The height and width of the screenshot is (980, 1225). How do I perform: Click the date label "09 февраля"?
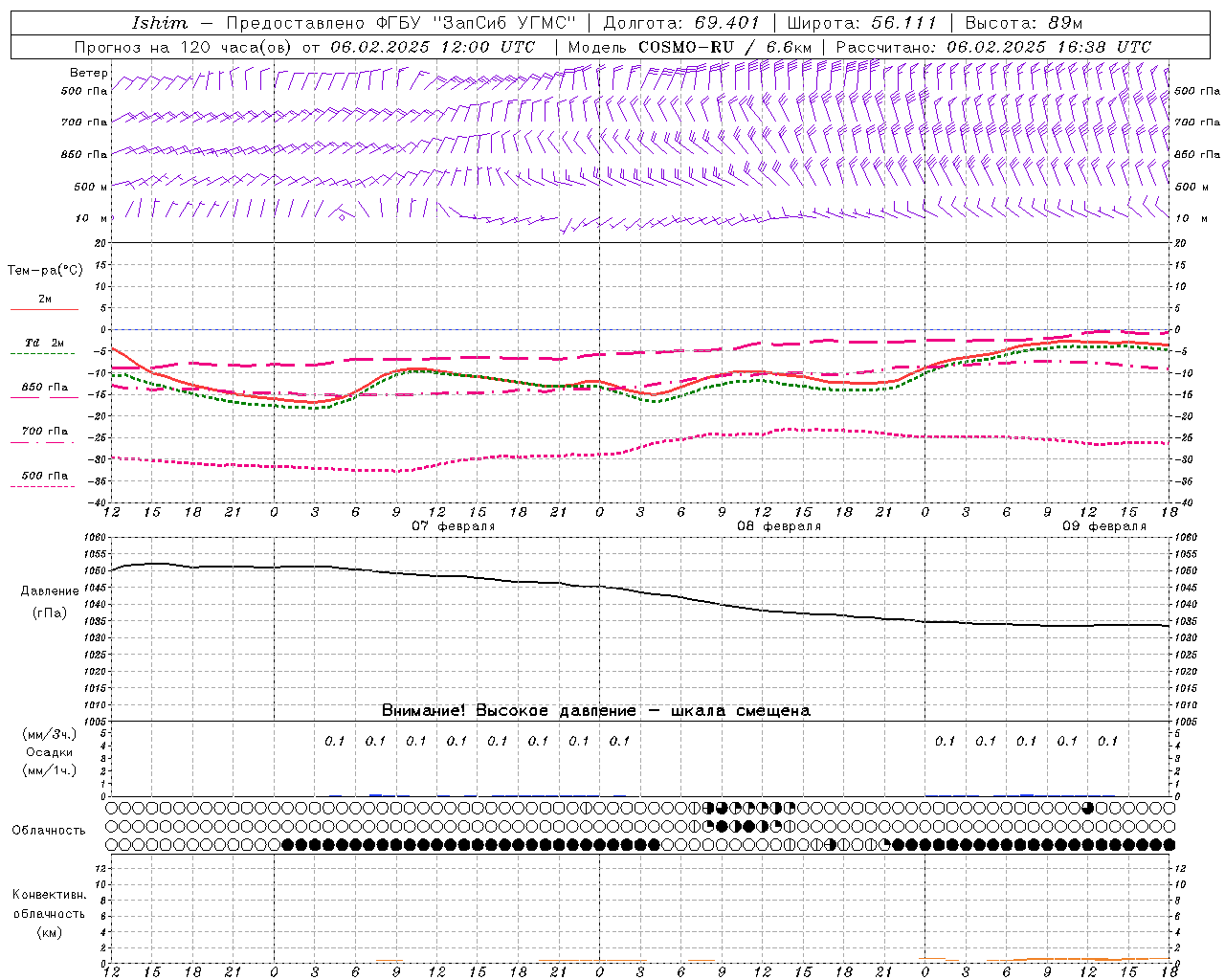click(1104, 526)
